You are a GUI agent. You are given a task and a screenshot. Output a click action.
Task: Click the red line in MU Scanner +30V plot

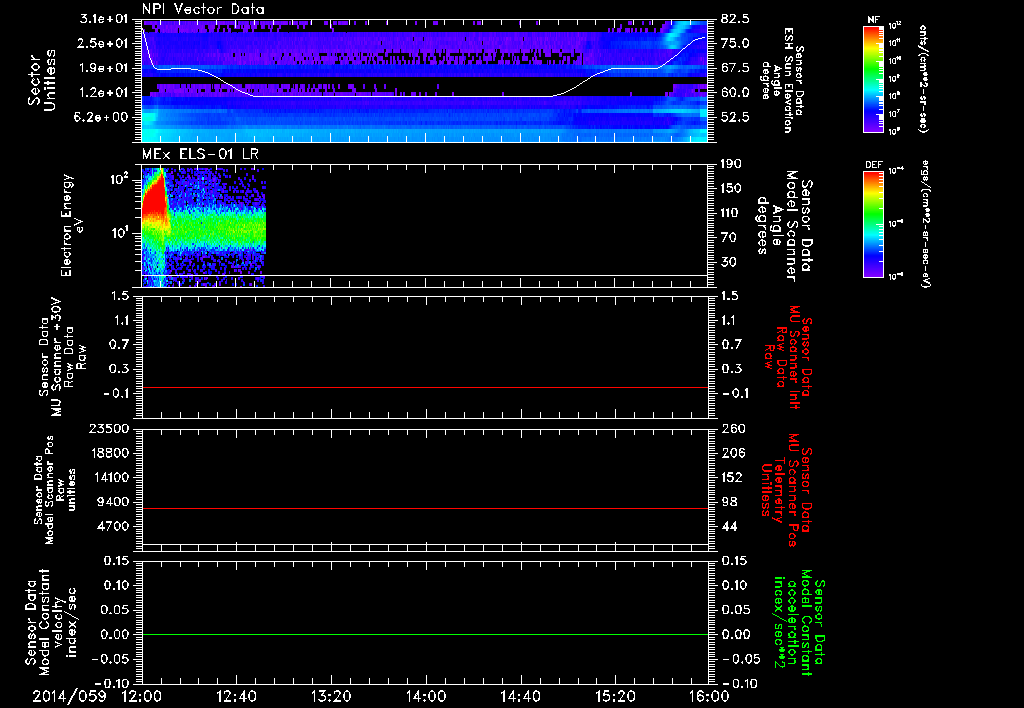coord(425,387)
